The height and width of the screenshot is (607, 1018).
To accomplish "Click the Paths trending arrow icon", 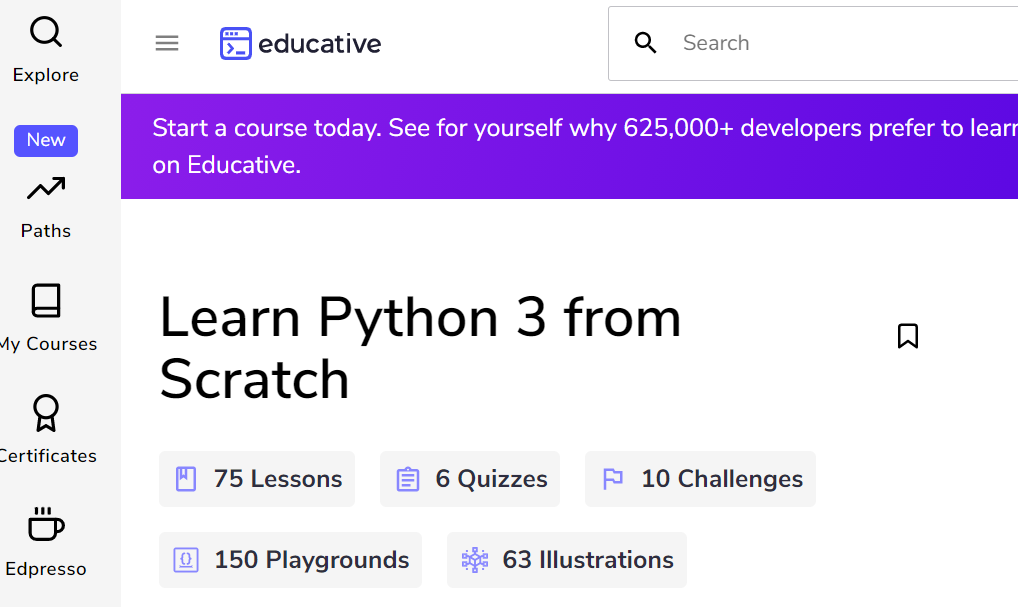I will [46, 188].
